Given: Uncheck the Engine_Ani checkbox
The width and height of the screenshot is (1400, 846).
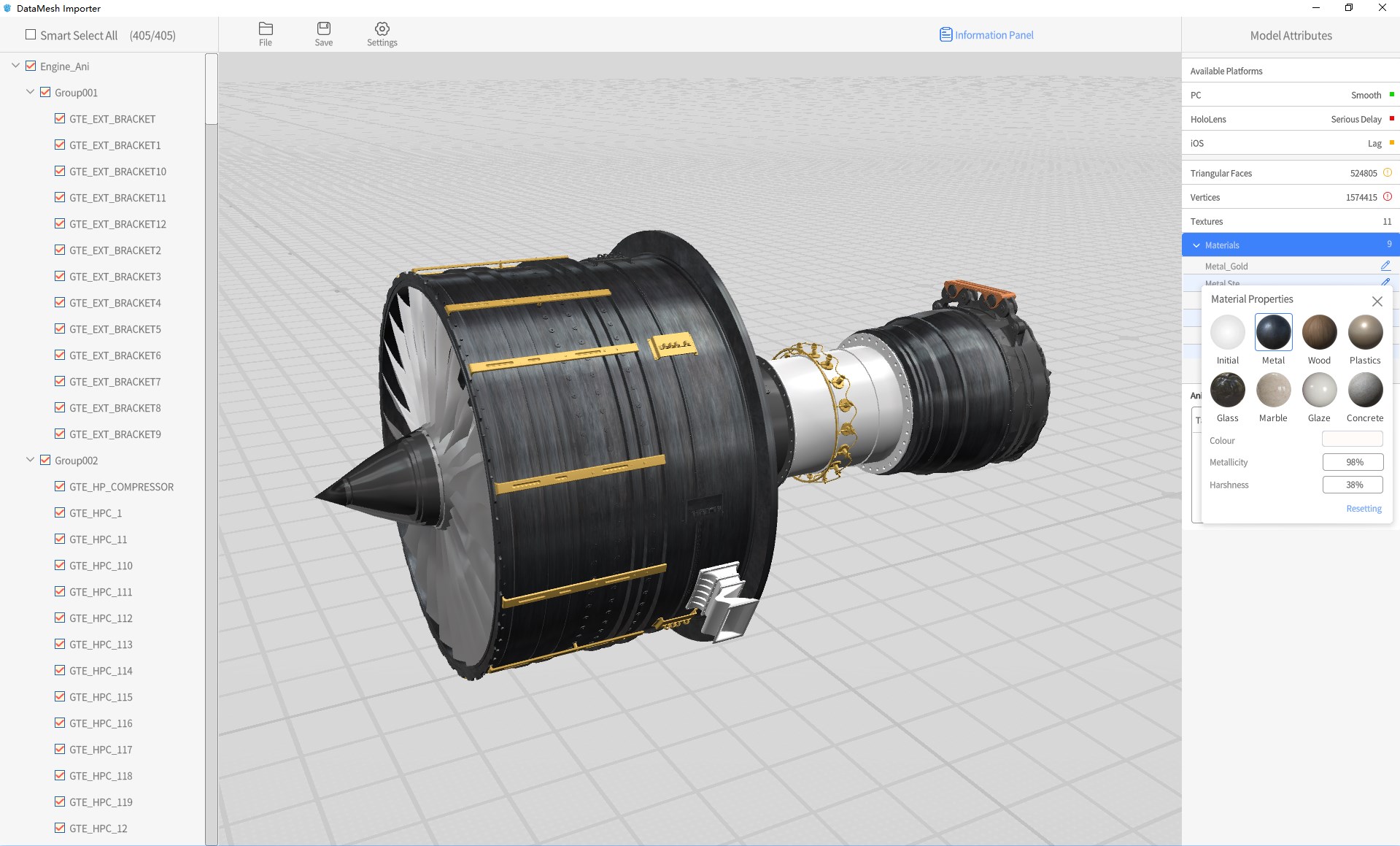Looking at the screenshot, I should pos(31,66).
